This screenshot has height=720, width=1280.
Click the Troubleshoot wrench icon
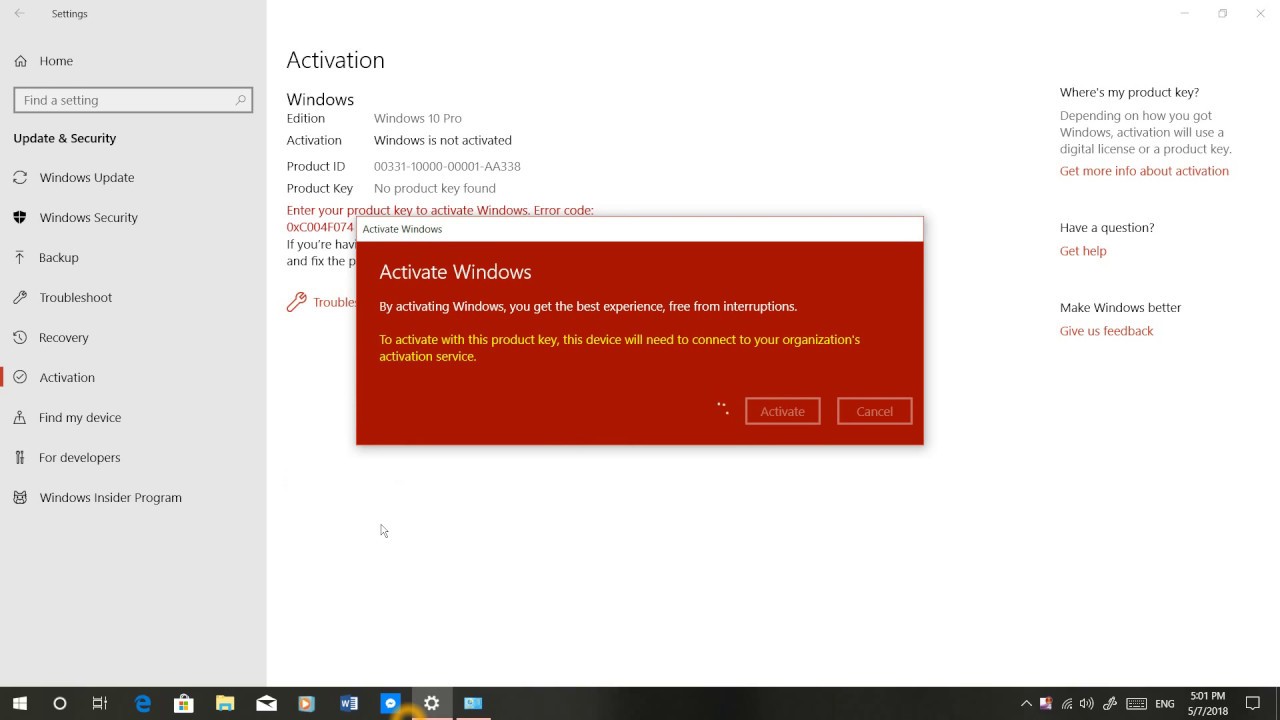[x=296, y=302]
